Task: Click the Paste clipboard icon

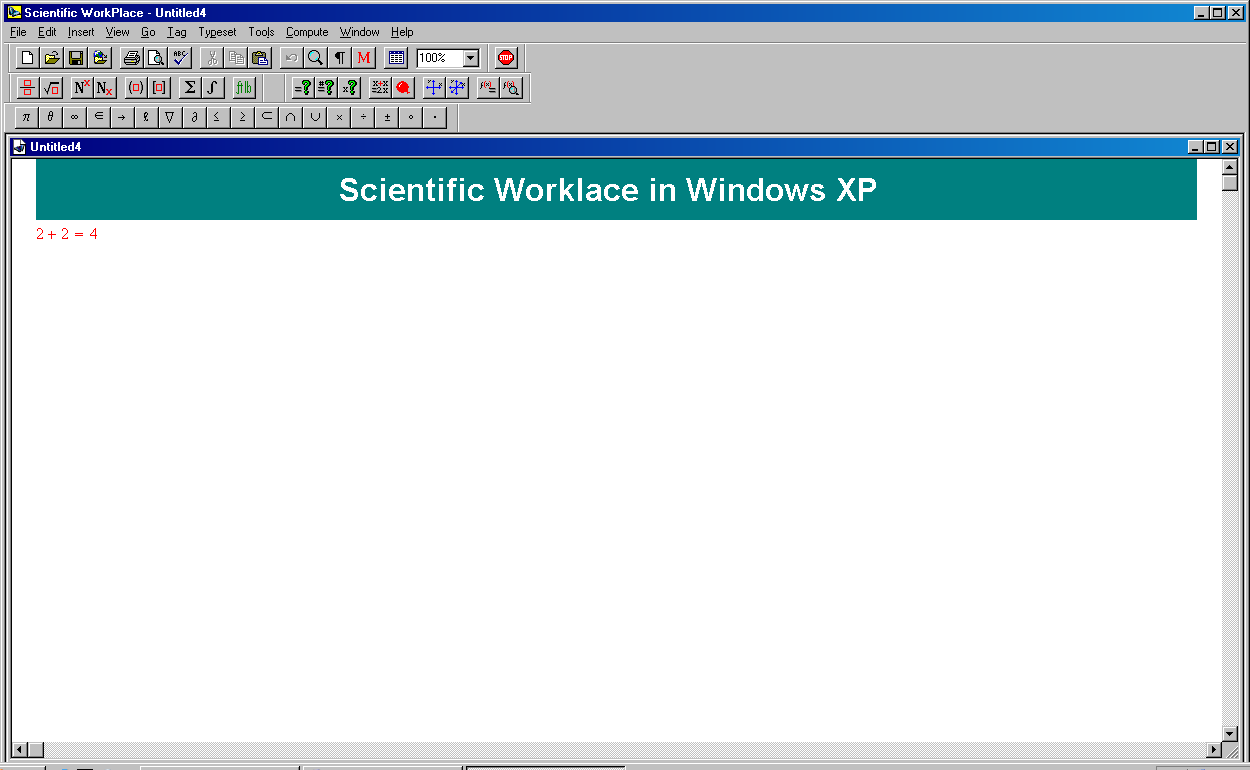Action: (260, 58)
